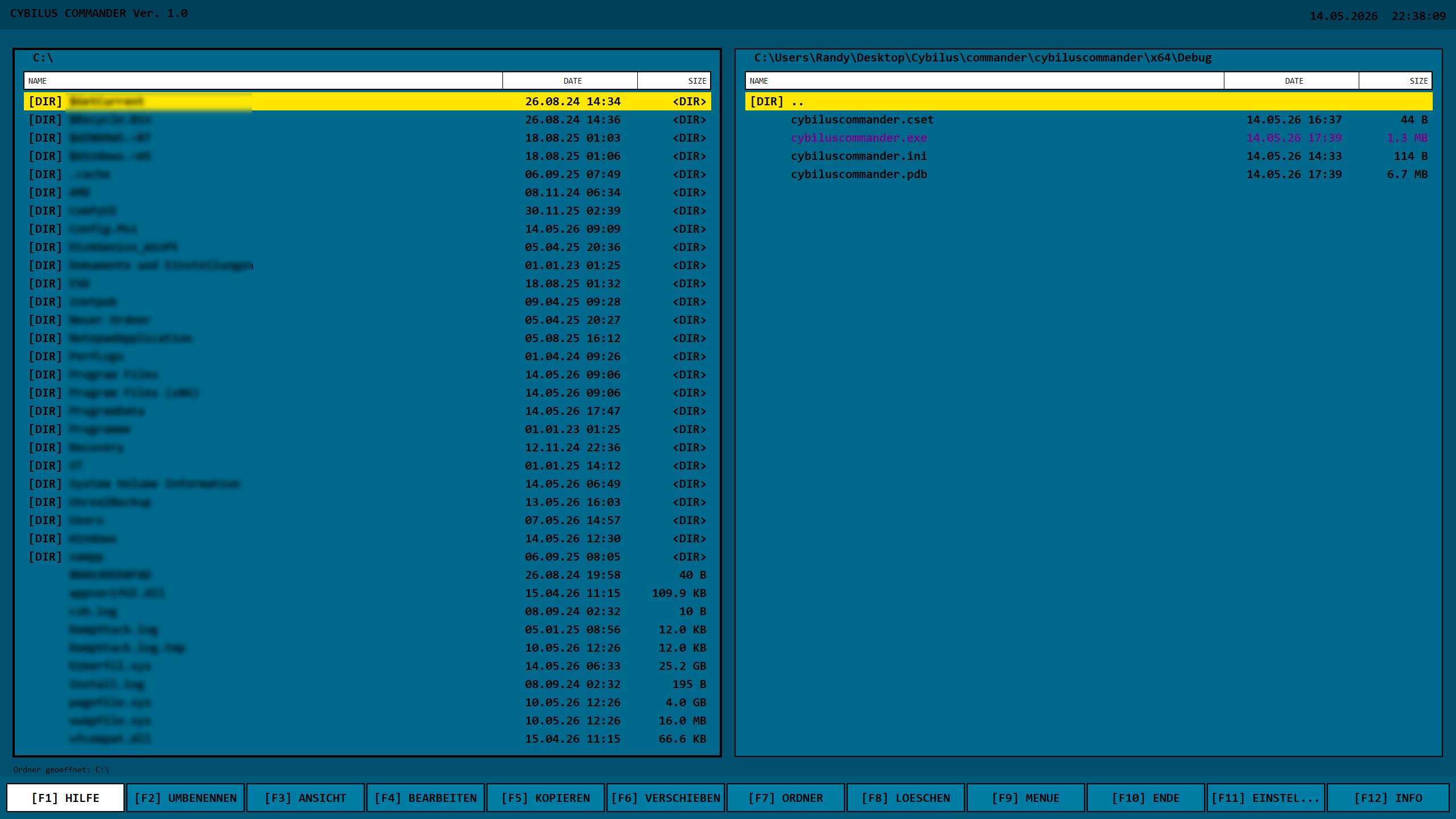This screenshot has height=819, width=1456.
Task: Activate the F6 VERSCHIEBEN move button
Action: coord(666,797)
